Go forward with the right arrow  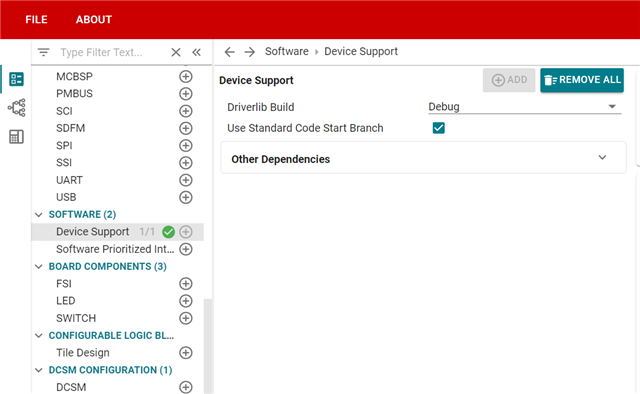(250, 52)
